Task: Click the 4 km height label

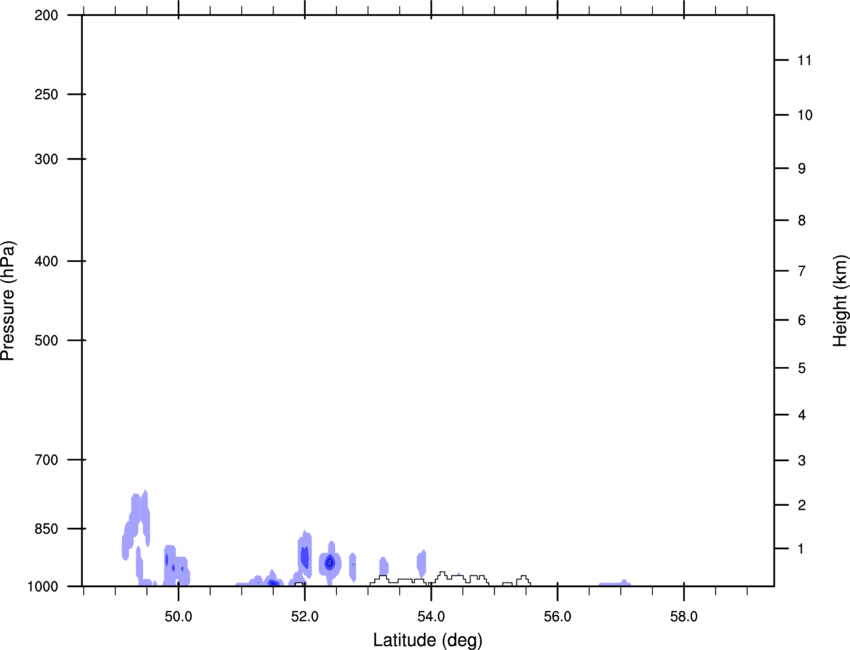Action: point(802,415)
